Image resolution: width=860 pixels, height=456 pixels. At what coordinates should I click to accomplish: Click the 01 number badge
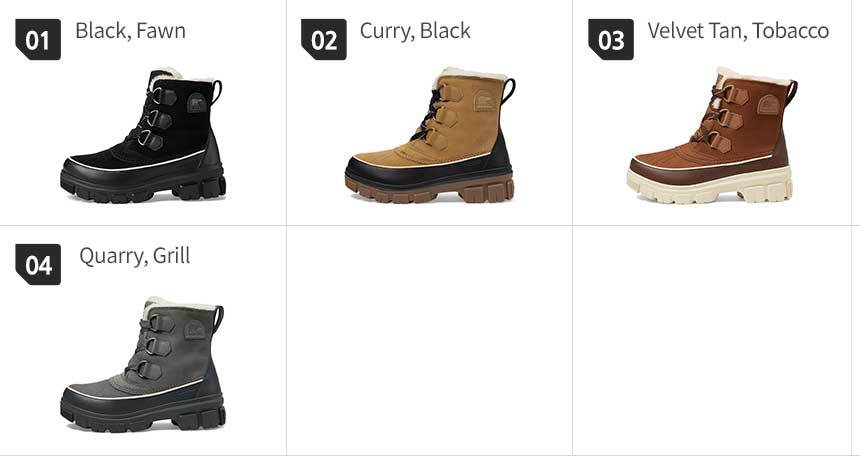(x=38, y=40)
